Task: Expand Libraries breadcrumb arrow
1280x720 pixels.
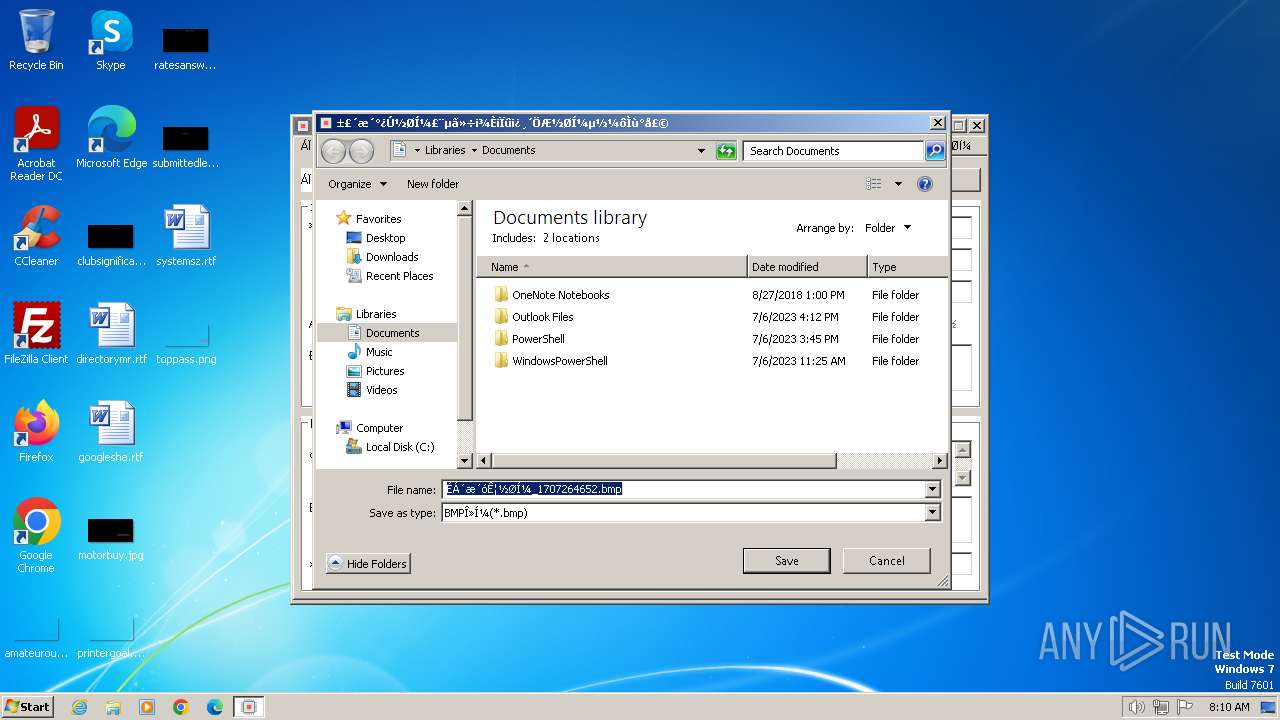Action: 475,150
